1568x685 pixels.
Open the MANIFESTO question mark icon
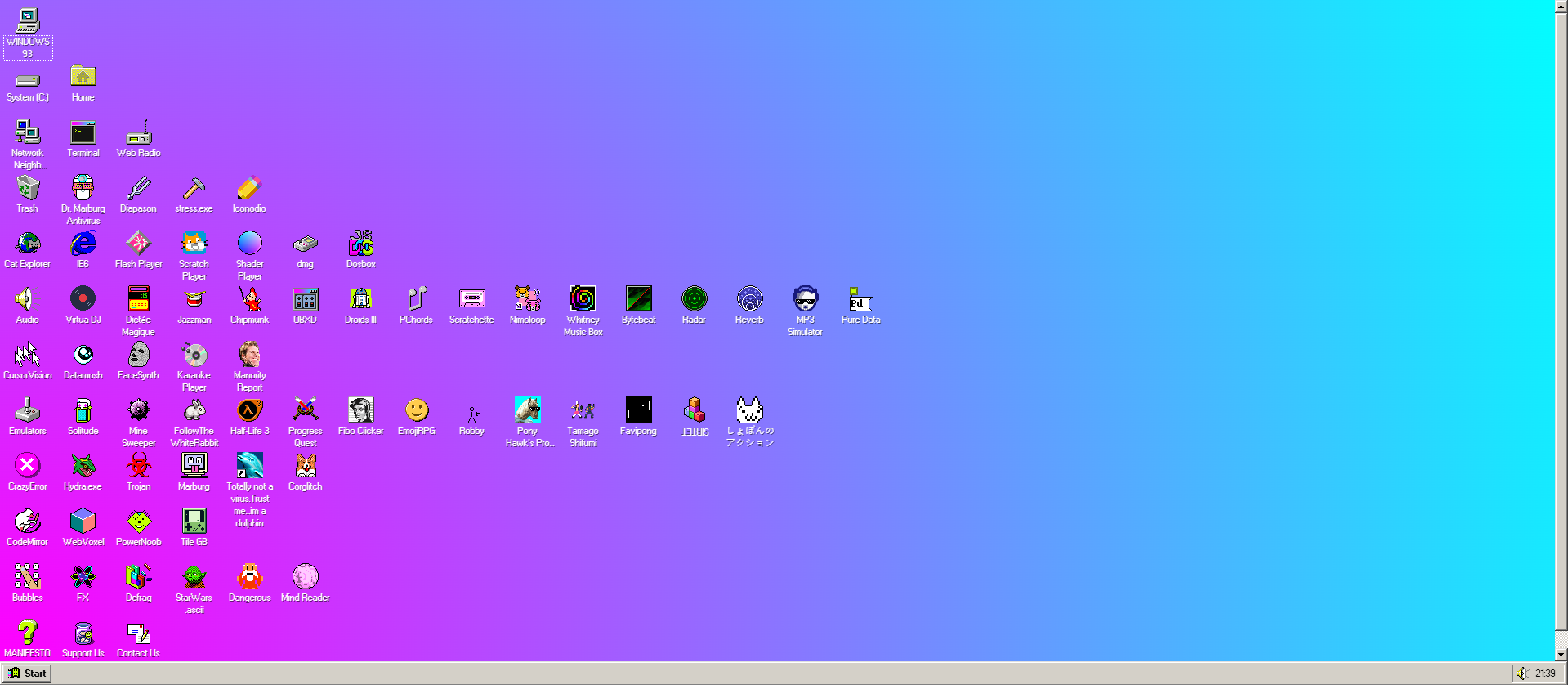[x=28, y=633]
